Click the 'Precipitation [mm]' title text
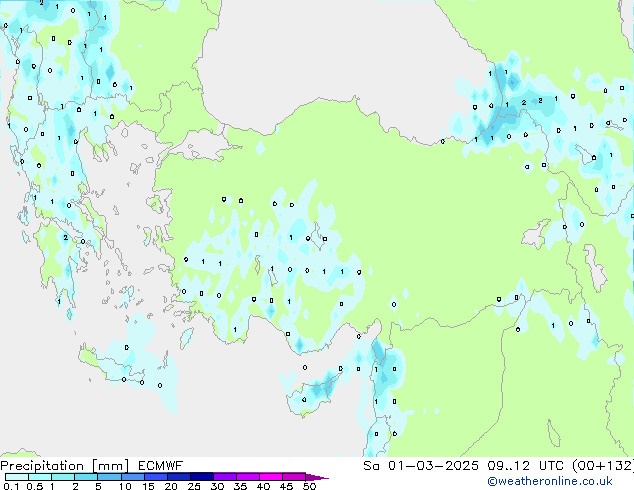Image resolution: width=634 pixels, height=490 pixels. (65, 466)
